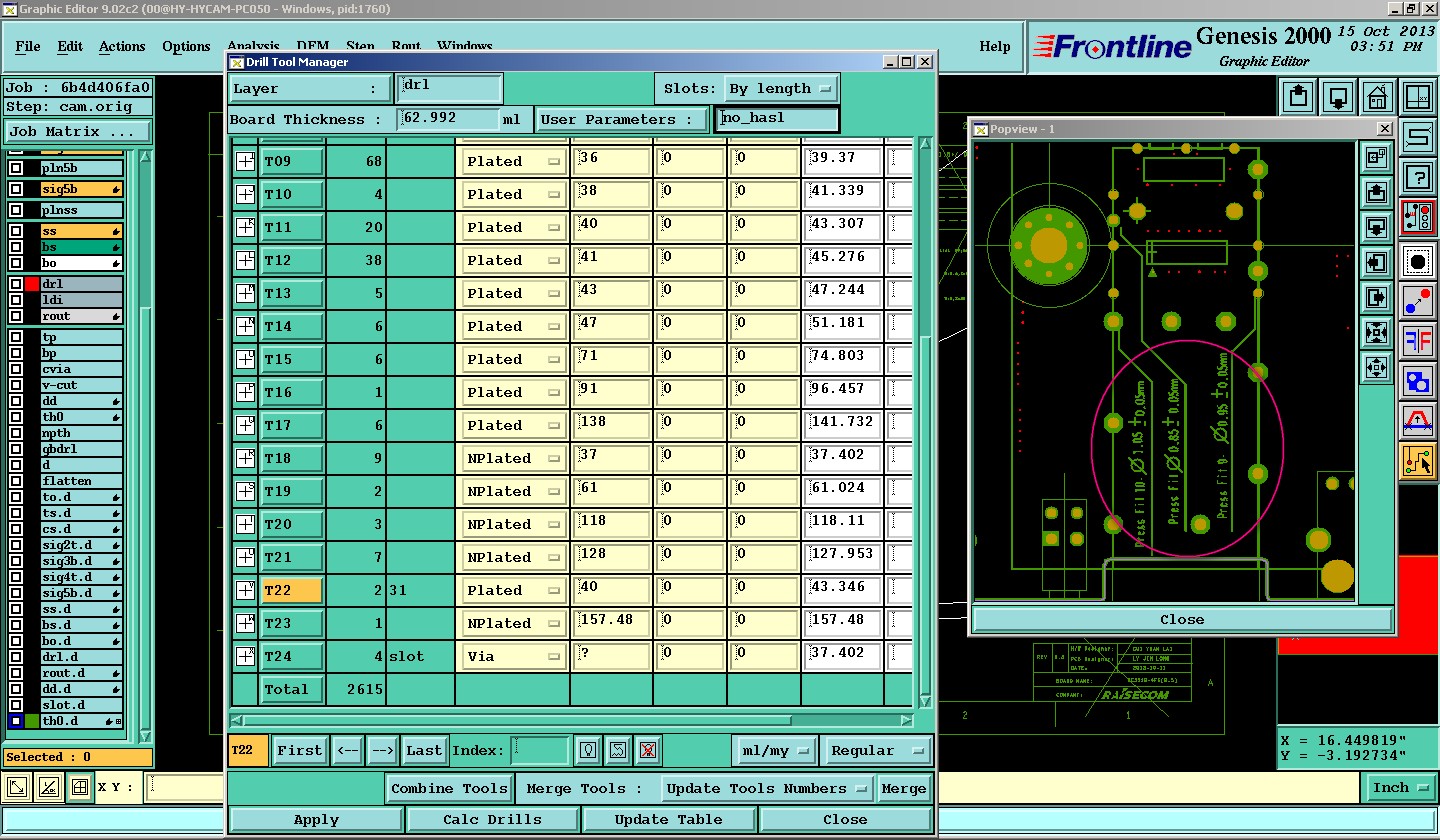The image size is (1440, 840).
Task: Click the red X delete icon near Index
Action: (648, 750)
